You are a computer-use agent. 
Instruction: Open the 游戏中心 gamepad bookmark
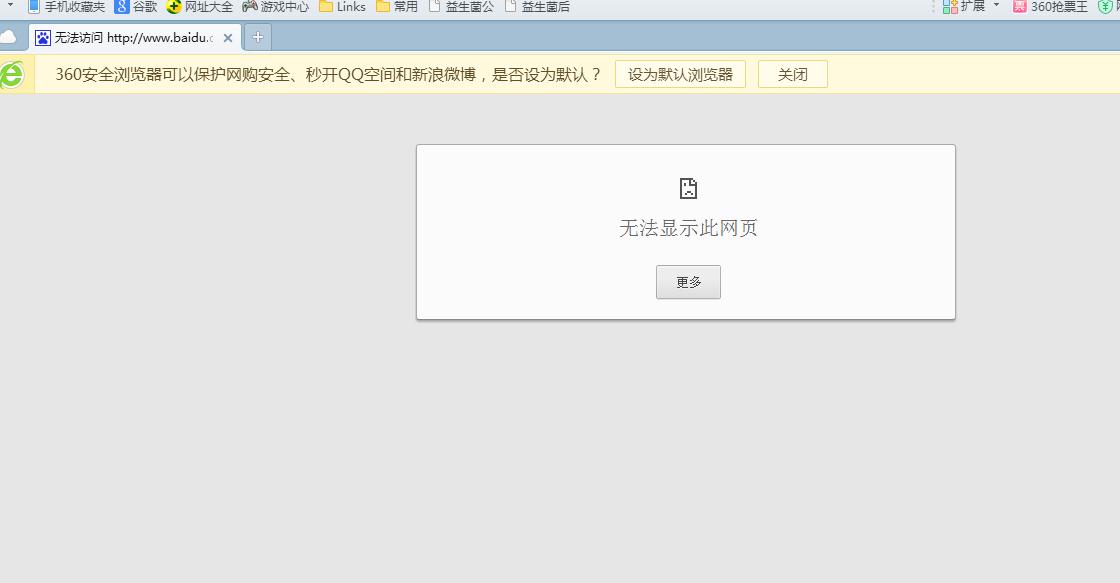pyautogui.click(x=276, y=6)
